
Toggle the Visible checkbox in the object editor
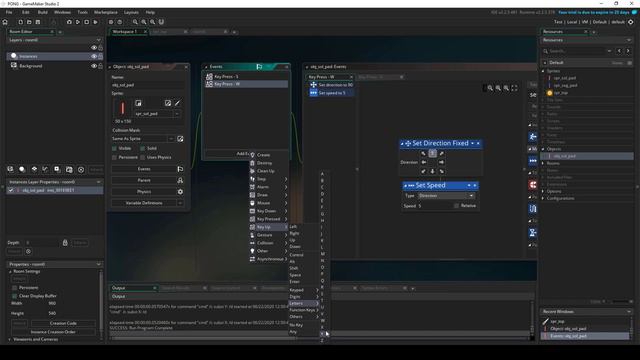coord(114,149)
